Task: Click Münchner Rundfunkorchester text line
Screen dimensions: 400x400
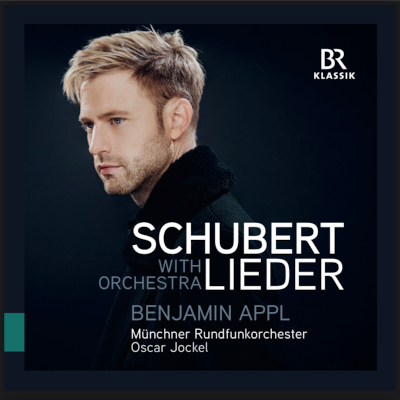Action: coord(219,333)
